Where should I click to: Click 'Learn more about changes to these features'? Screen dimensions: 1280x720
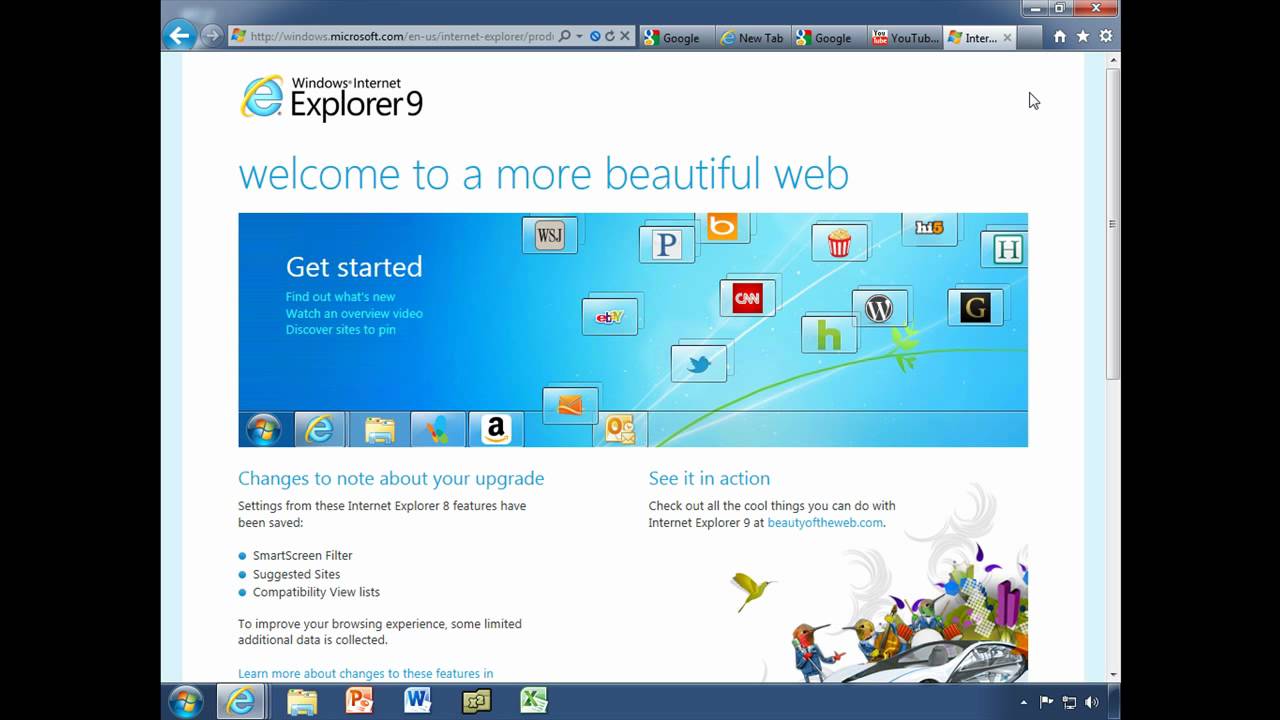click(365, 673)
